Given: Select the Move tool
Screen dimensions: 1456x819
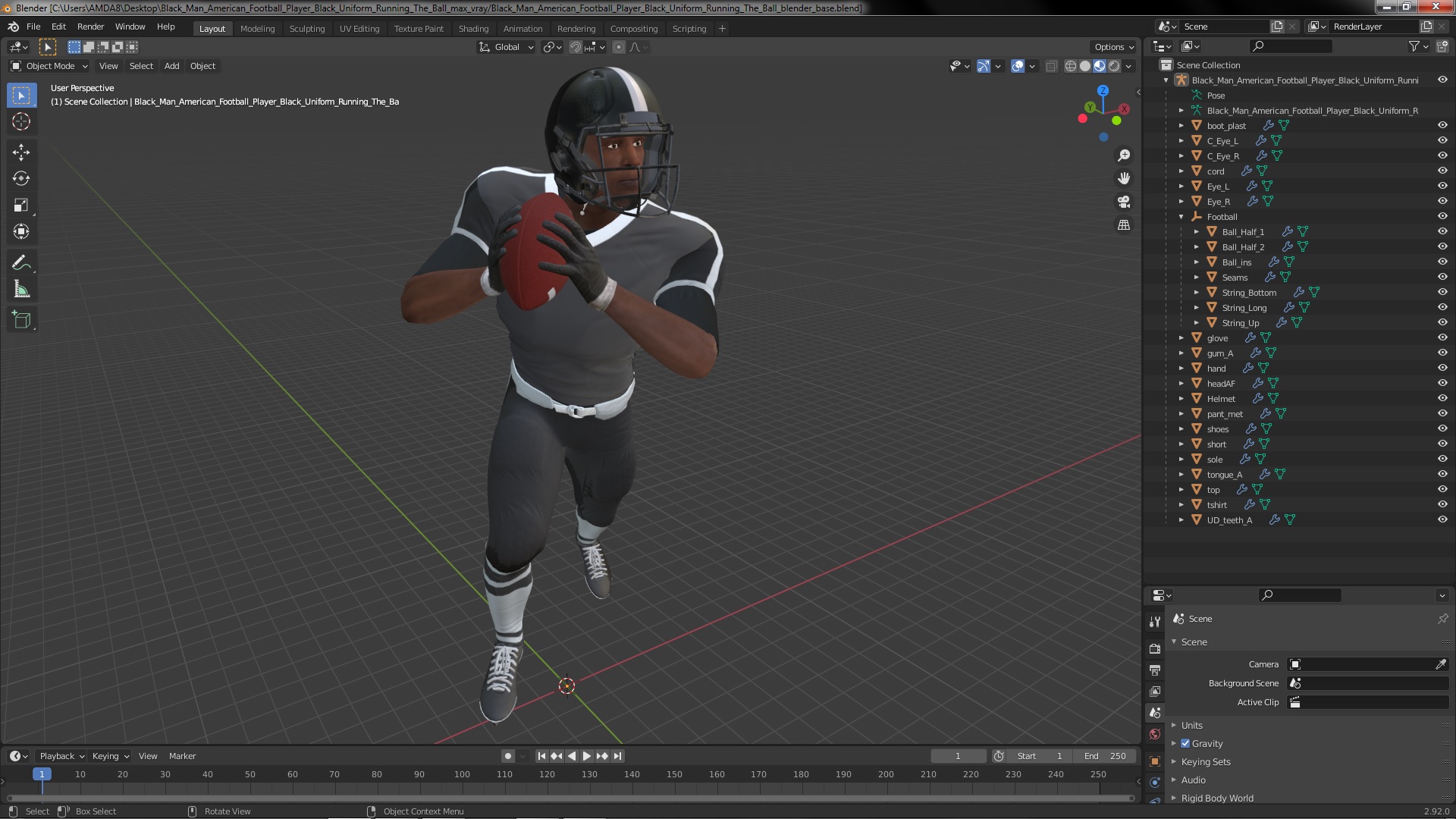Looking at the screenshot, I should (21, 152).
